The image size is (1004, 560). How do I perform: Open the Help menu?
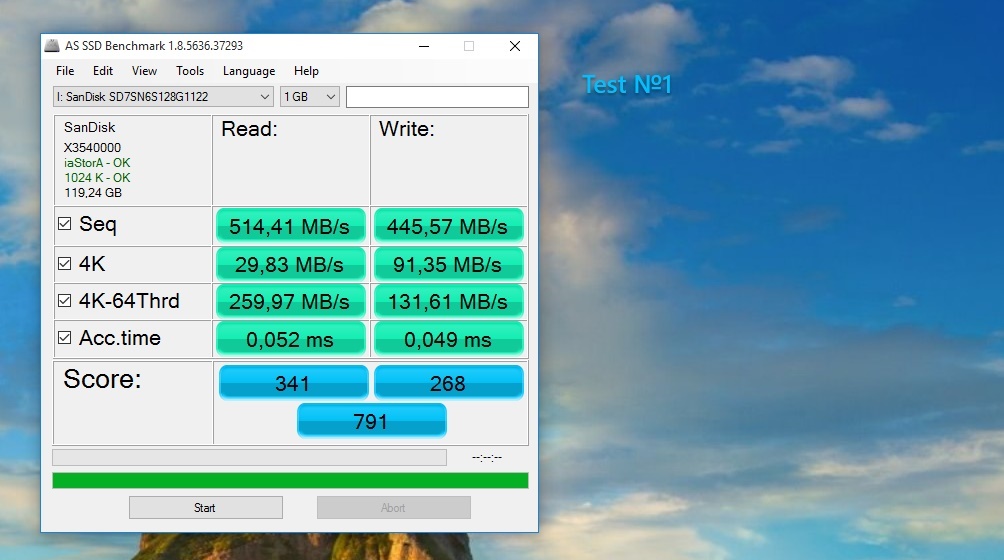click(306, 71)
